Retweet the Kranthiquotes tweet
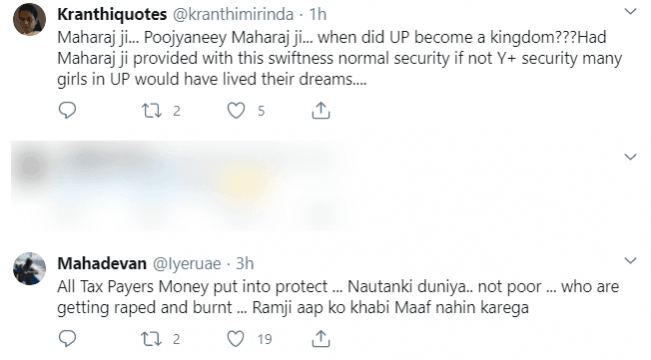Screen dimensions: 651x360 152,110
